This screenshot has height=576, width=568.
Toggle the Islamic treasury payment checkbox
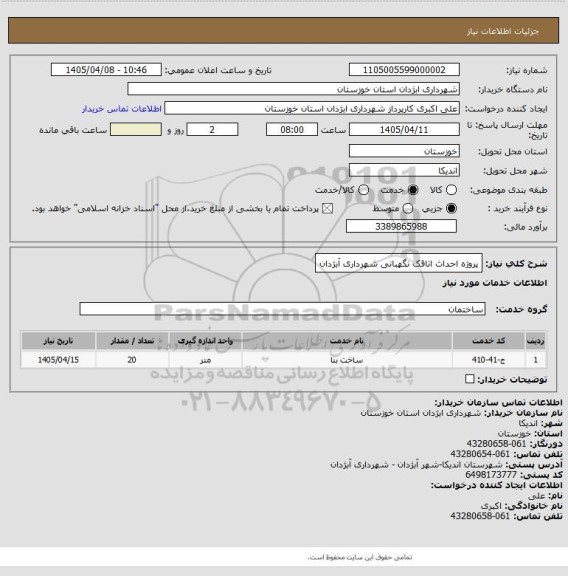327,209
